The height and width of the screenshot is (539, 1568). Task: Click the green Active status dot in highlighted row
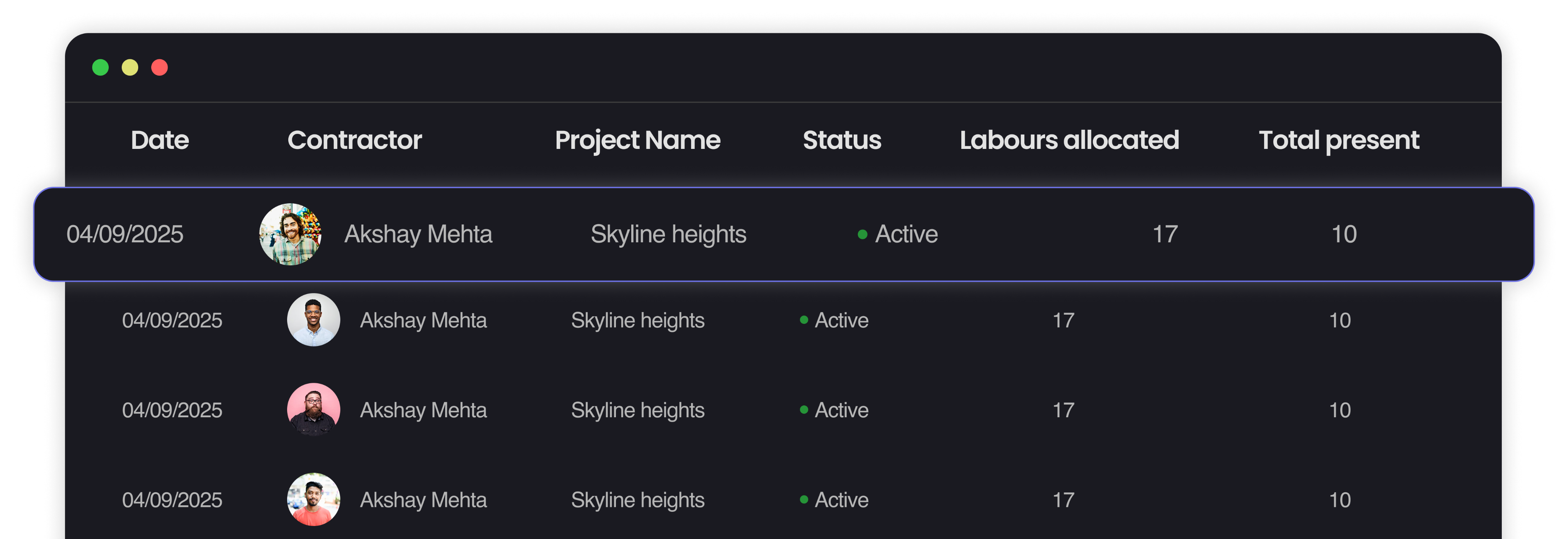[x=862, y=234]
